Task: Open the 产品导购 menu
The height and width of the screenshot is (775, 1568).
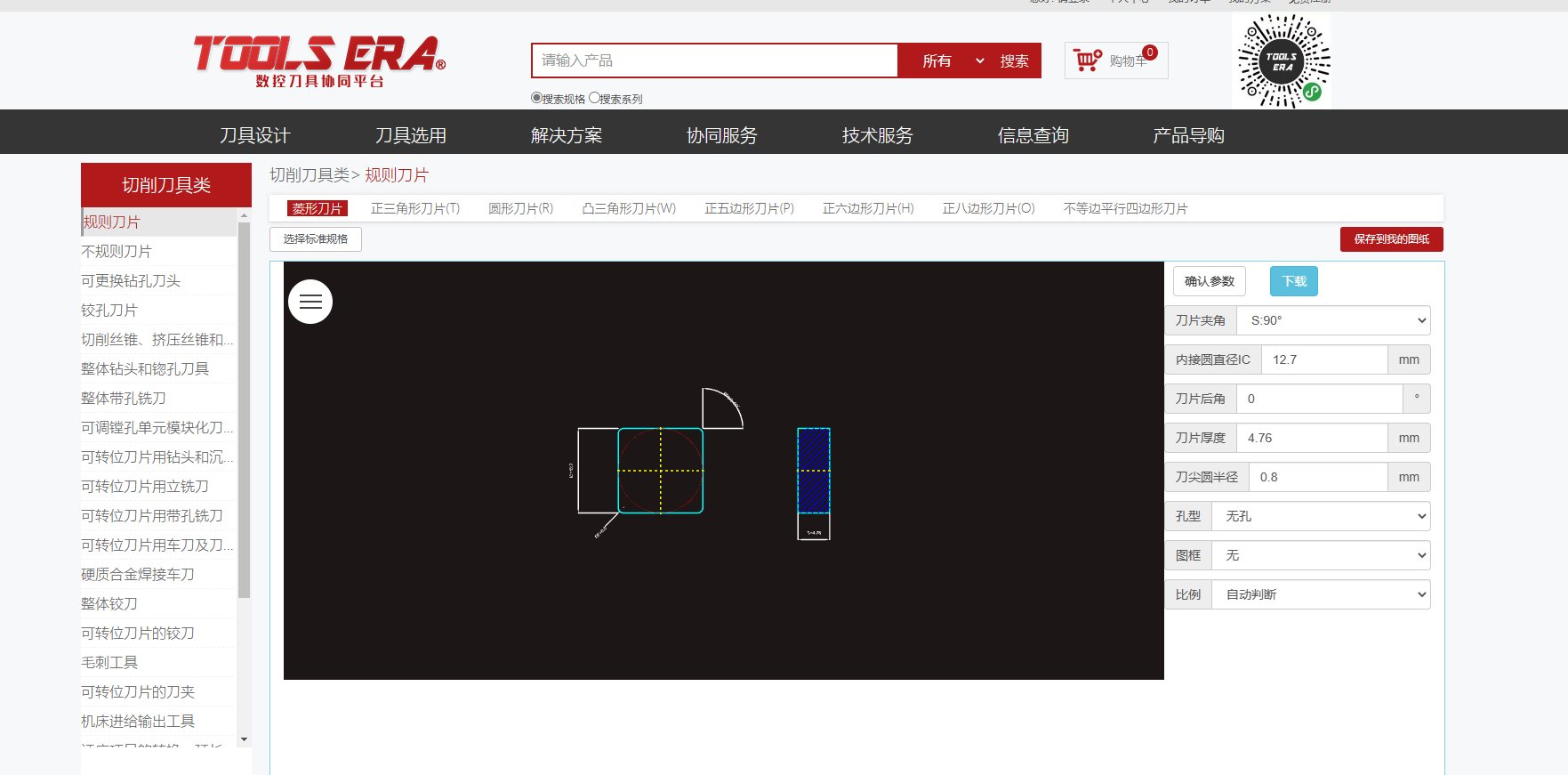Action: (x=1189, y=135)
